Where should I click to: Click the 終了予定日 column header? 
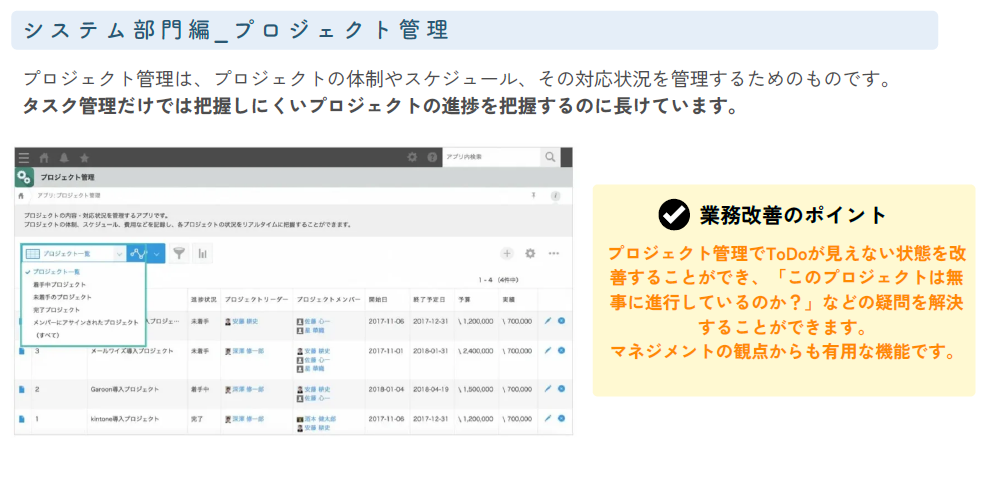429,300
